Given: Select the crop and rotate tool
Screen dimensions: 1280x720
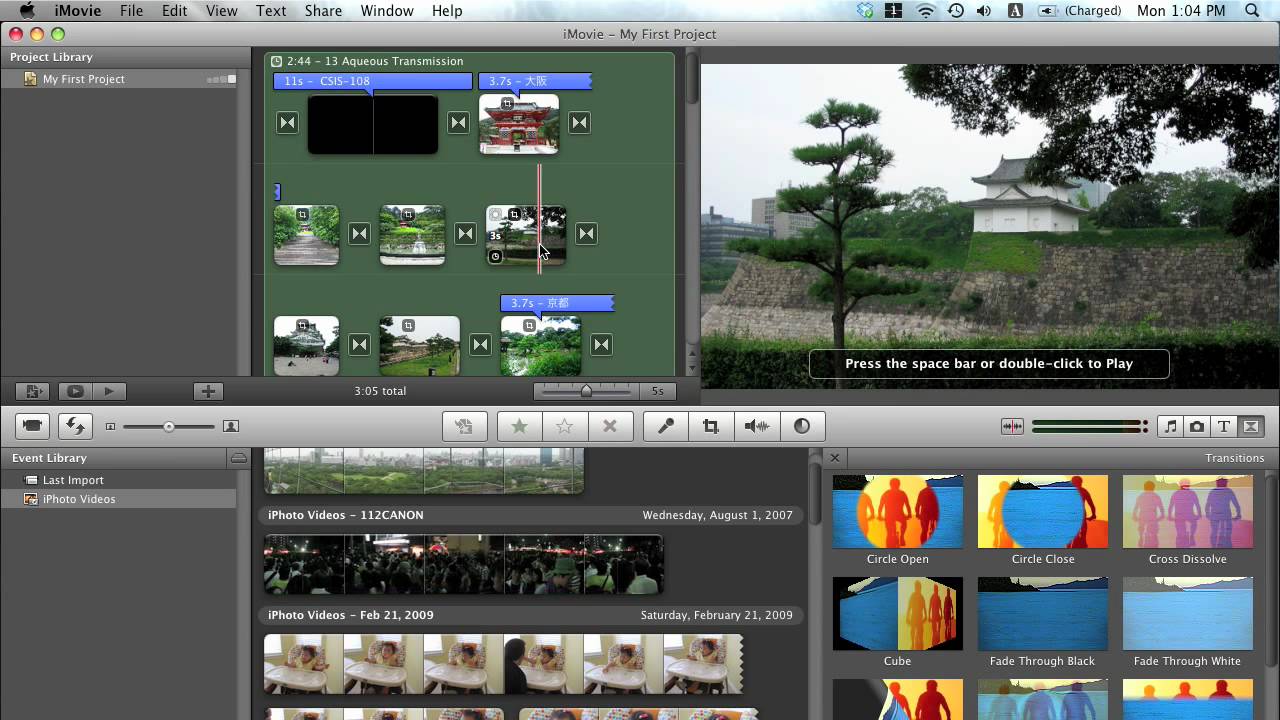Looking at the screenshot, I should pos(711,426).
